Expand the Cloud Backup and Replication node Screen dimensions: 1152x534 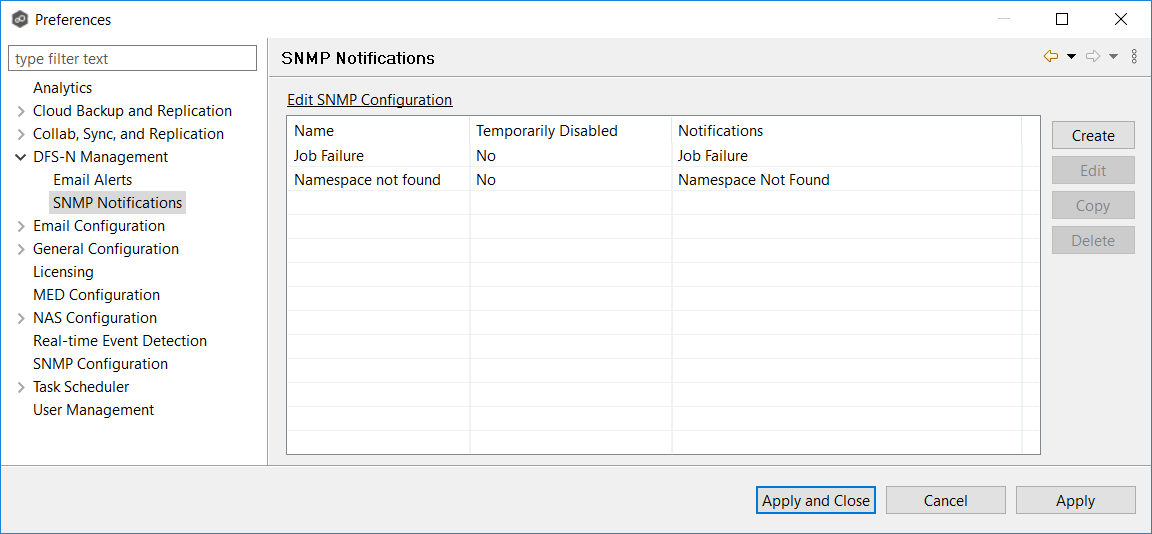[x=21, y=111]
